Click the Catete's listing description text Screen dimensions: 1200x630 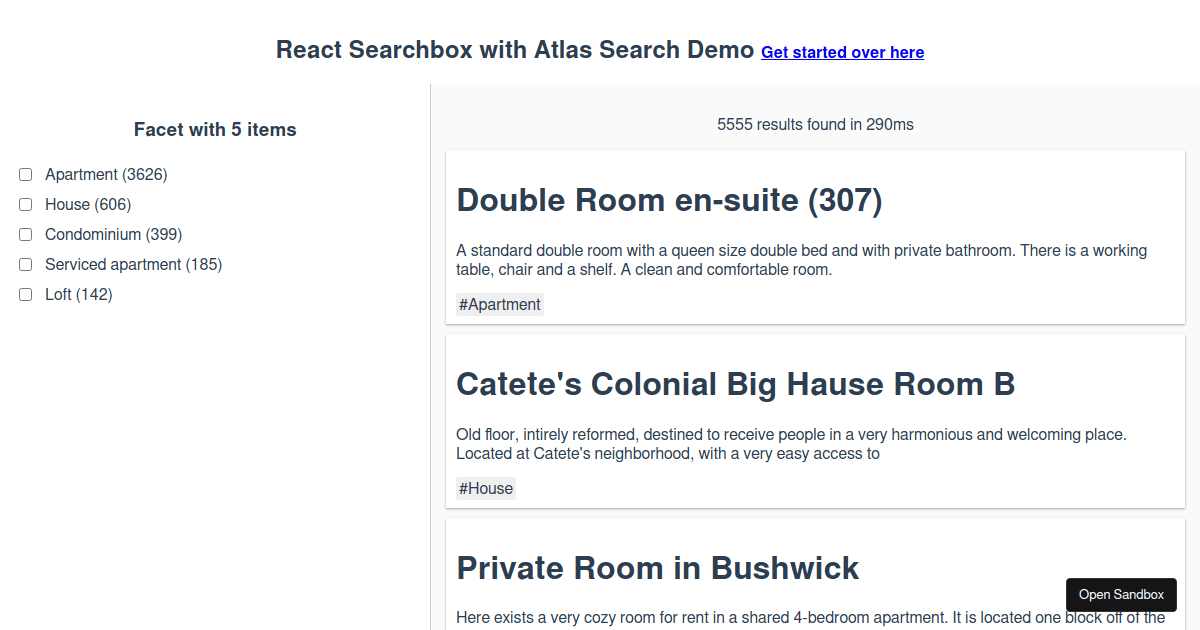tap(790, 444)
